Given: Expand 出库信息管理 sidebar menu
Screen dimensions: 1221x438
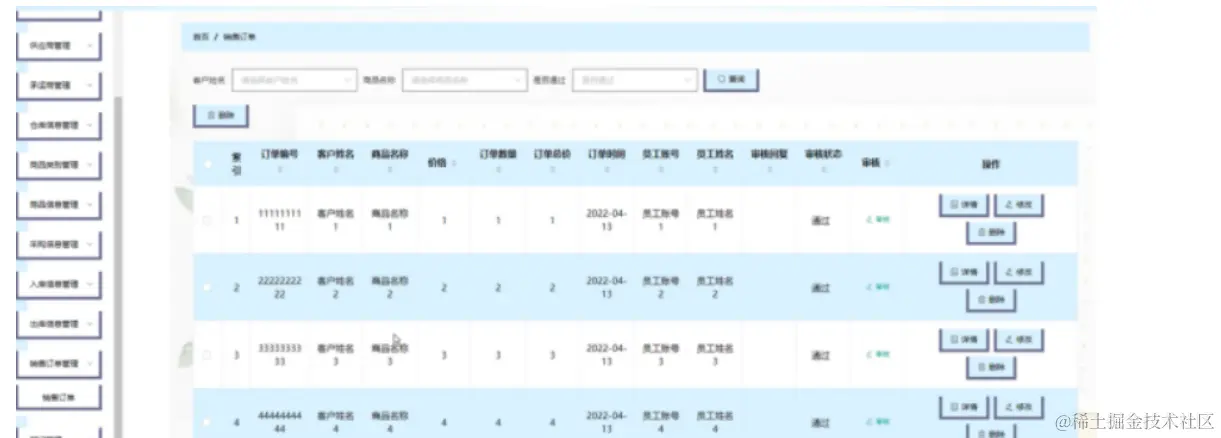Looking at the screenshot, I should [60, 324].
